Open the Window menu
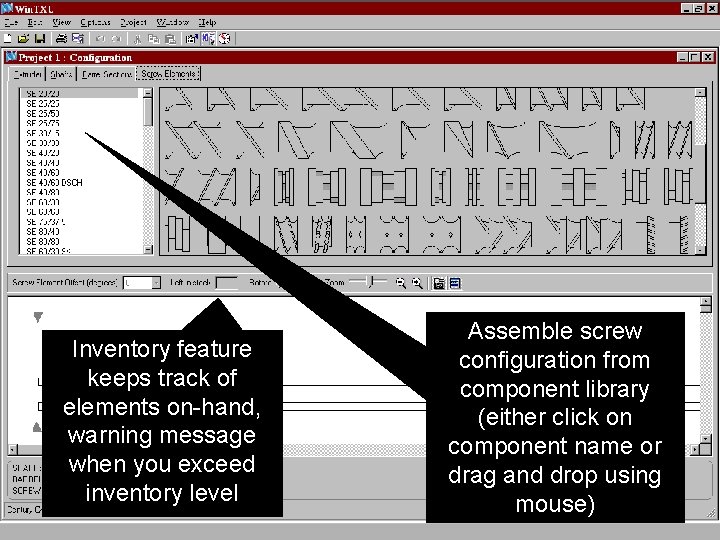 tap(173, 22)
